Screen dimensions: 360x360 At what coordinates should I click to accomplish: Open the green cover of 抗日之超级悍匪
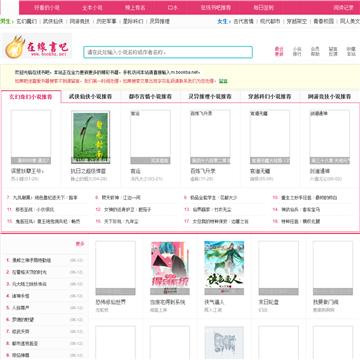pyautogui.click(x=91, y=137)
